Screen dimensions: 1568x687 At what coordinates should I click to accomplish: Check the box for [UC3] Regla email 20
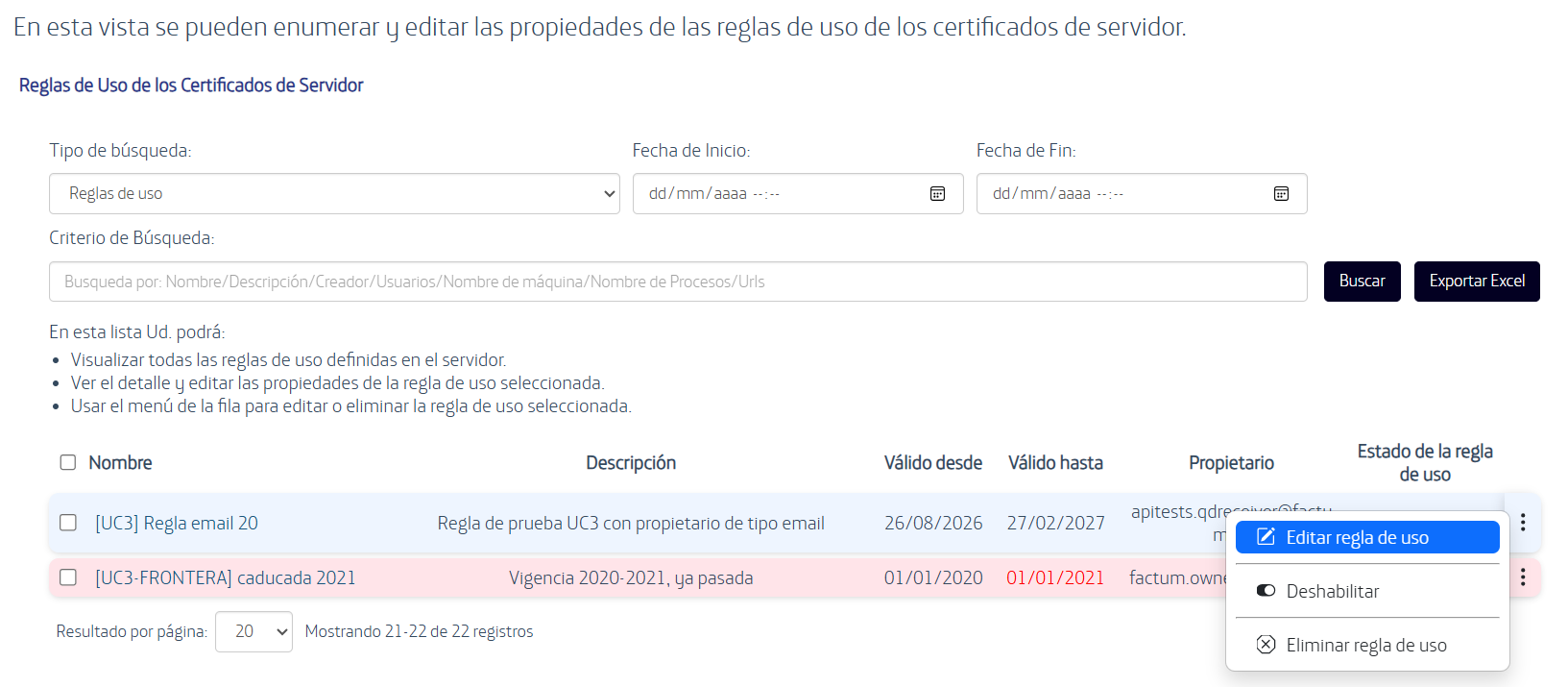click(68, 523)
